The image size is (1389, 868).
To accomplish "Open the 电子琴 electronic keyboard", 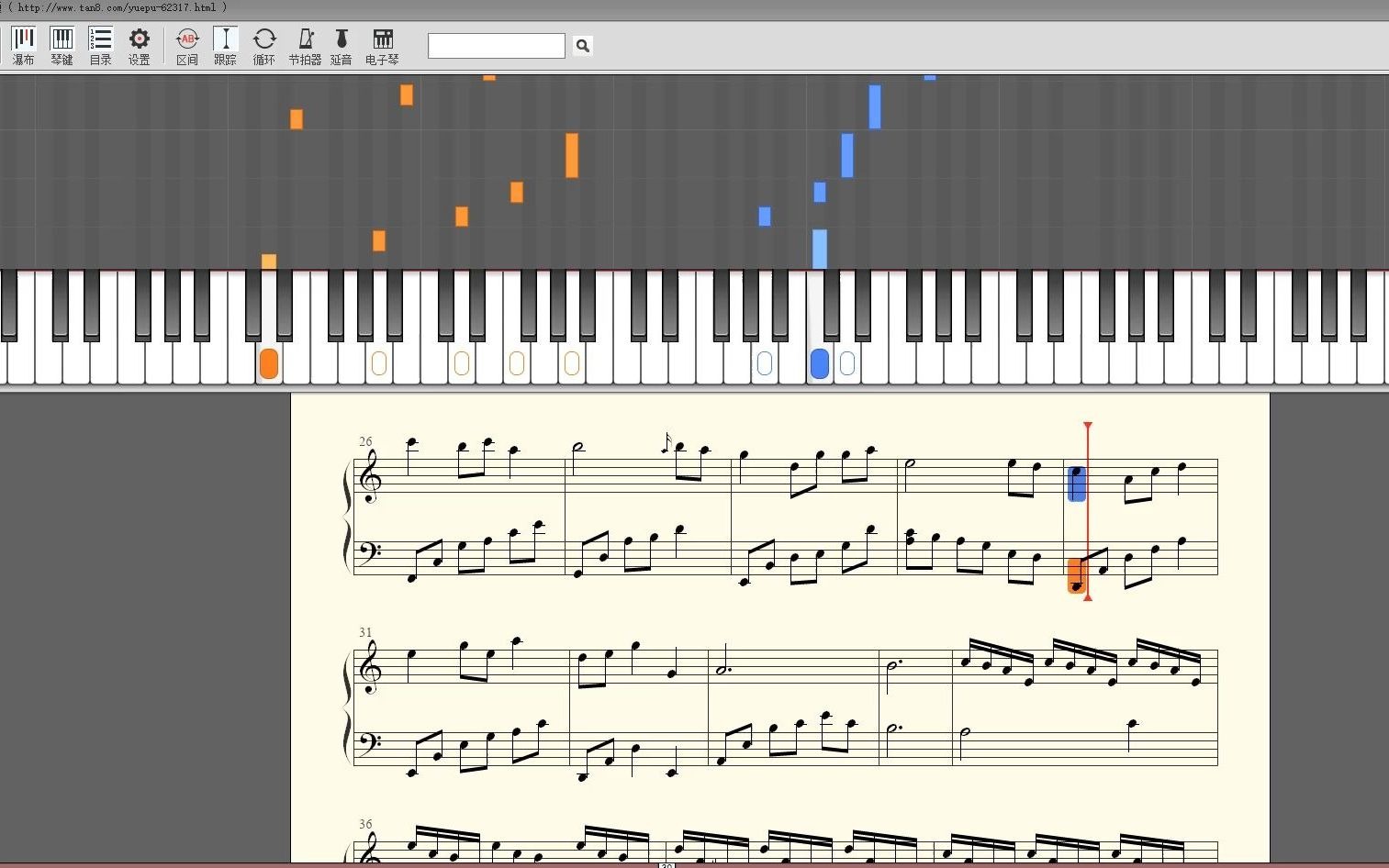I will coord(382,46).
